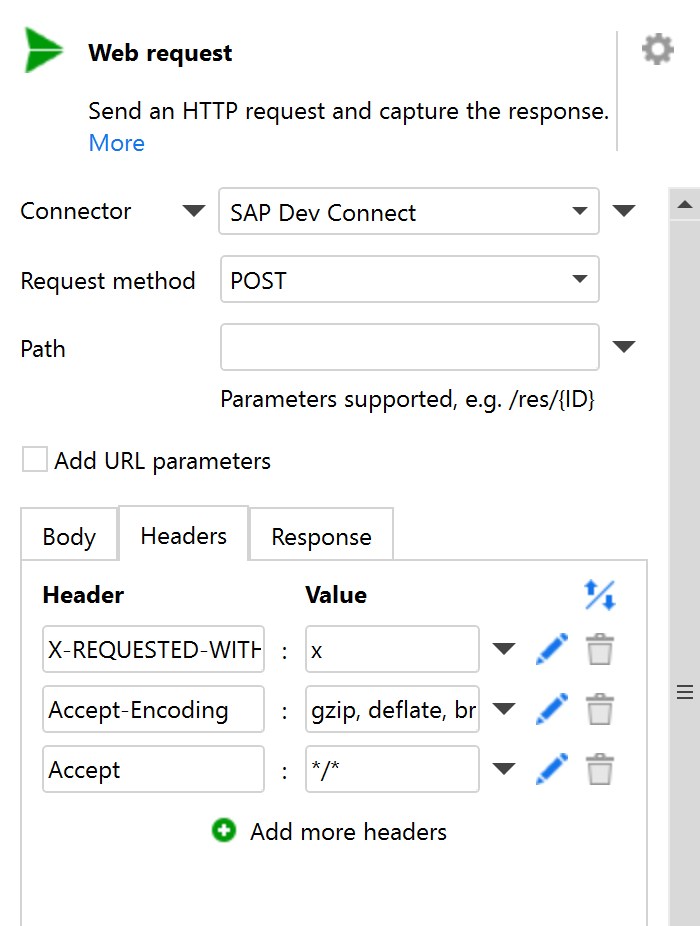The image size is (700, 926).
Task: Click the Parameters supported hint text
Action: point(407,399)
